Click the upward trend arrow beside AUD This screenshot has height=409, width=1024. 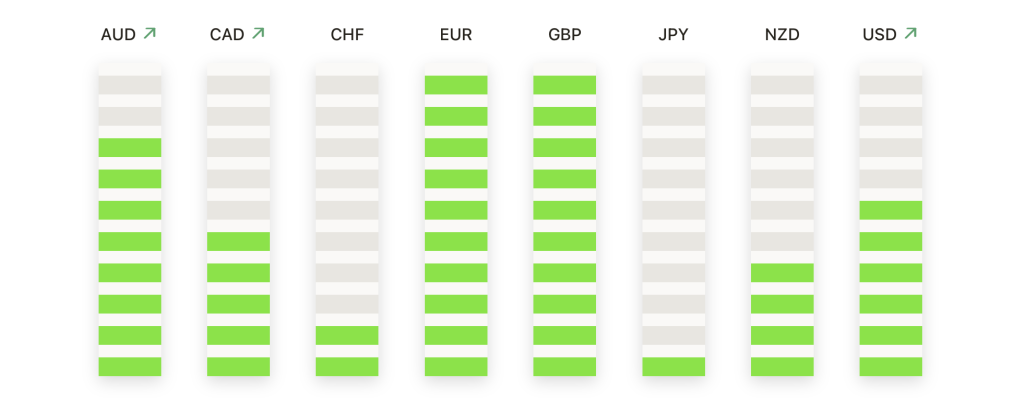150,34
